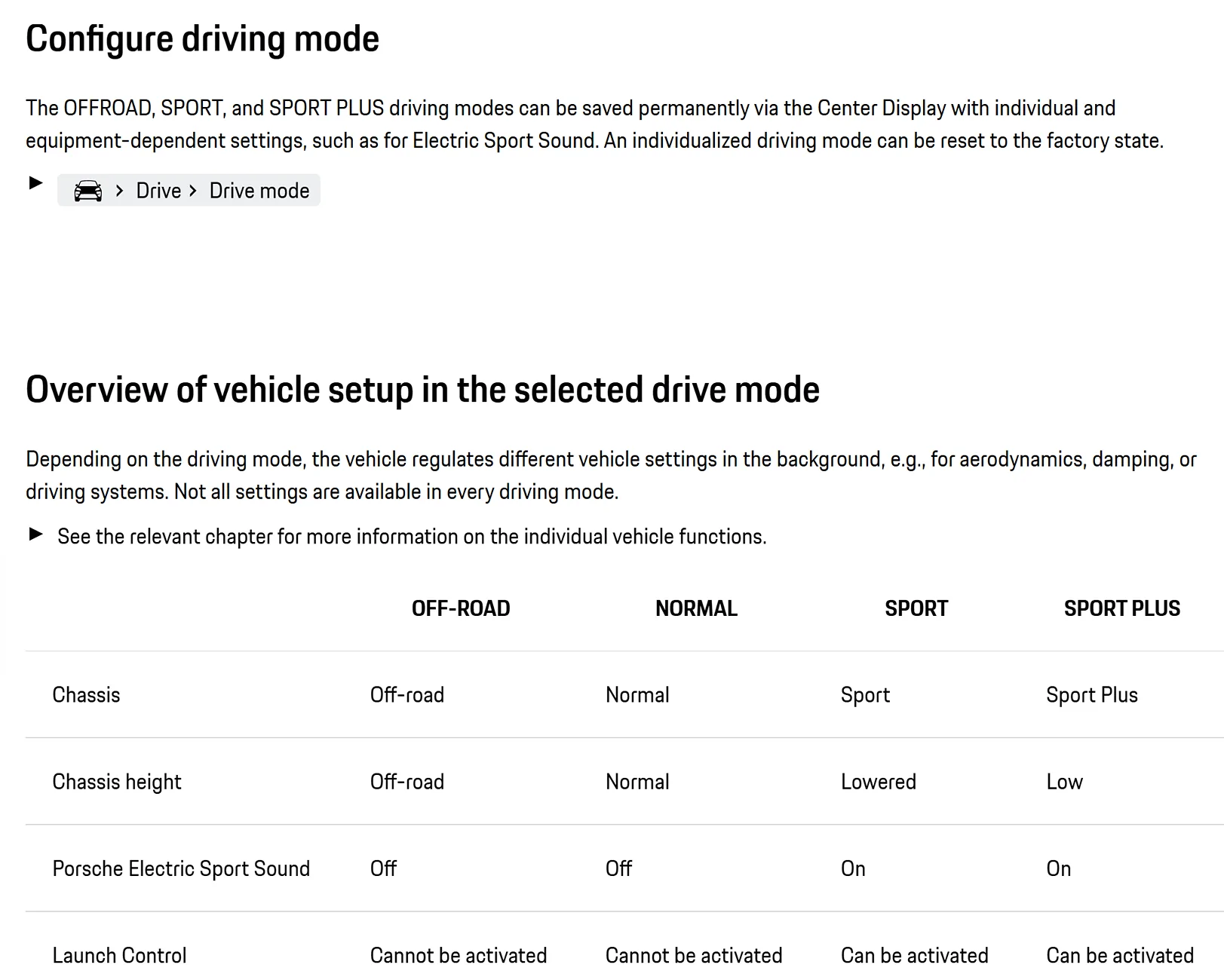This screenshot has height=980, width=1224.
Task: Select the 'Chassis height' row label
Action: (x=117, y=782)
